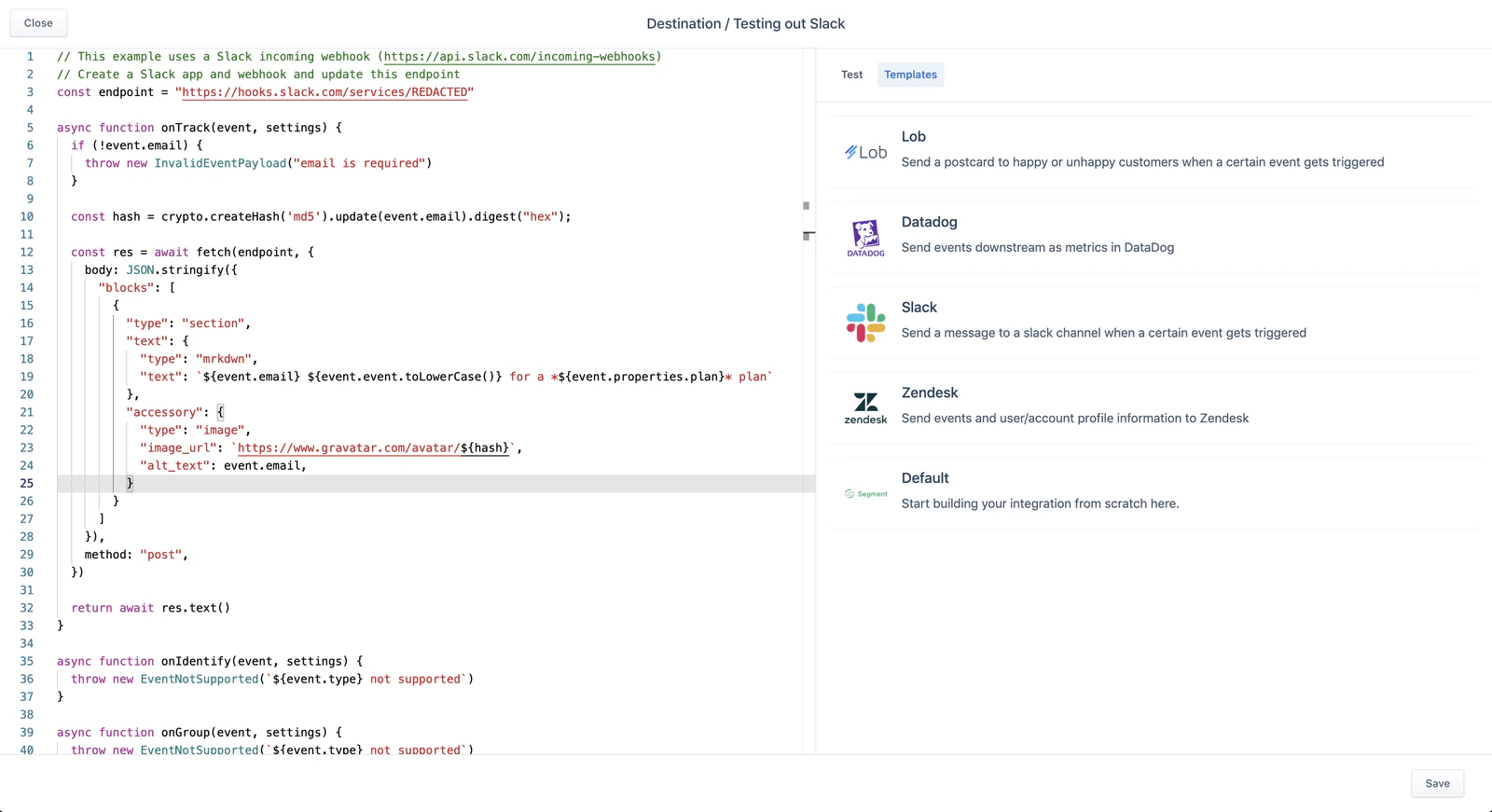Click the Lob logo icon
The height and width of the screenshot is (812, 1492).
865,152
